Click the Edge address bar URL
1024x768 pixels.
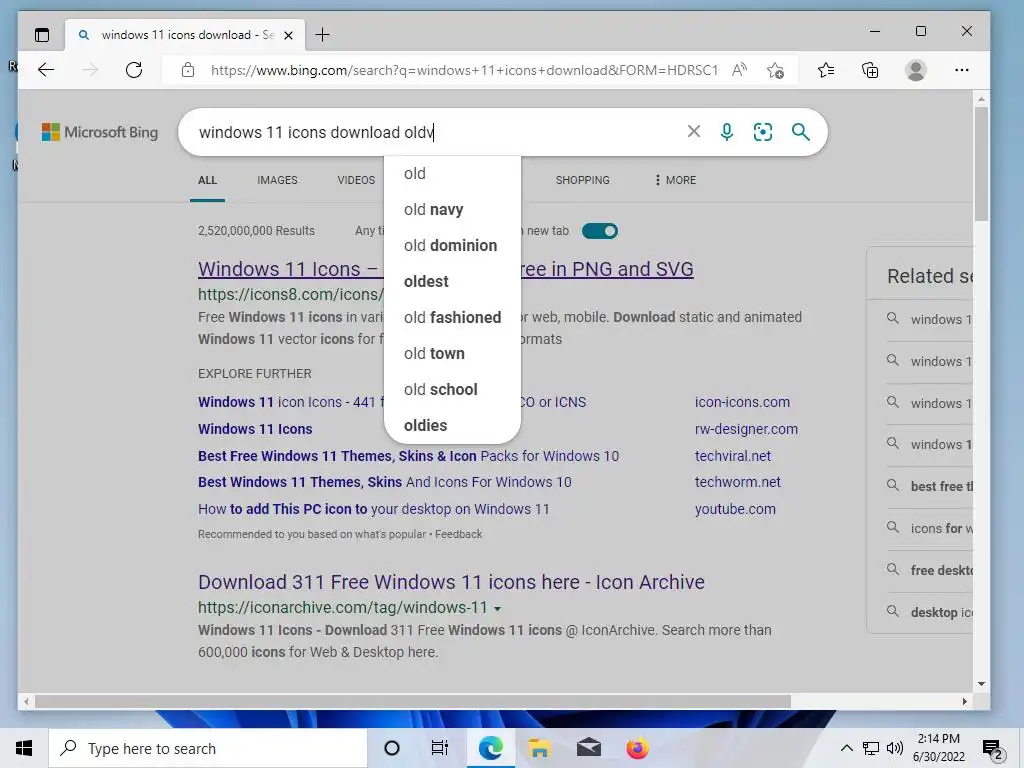click(464, 70)
